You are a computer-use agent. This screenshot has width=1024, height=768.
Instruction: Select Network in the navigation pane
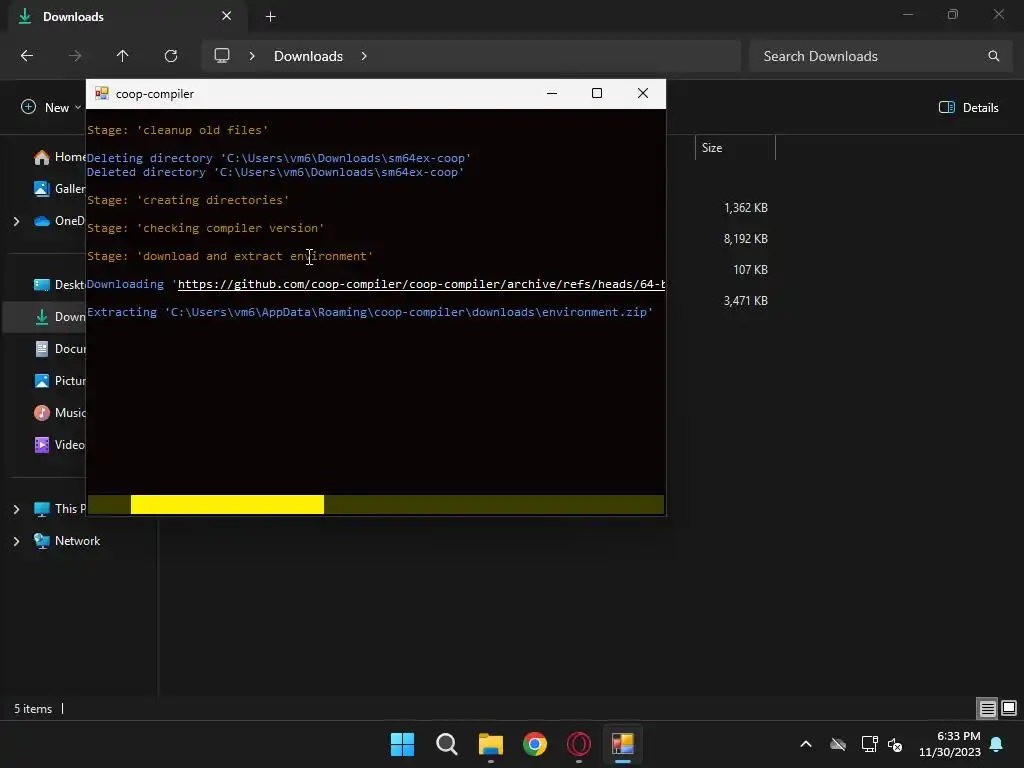[x=67, y=541]
